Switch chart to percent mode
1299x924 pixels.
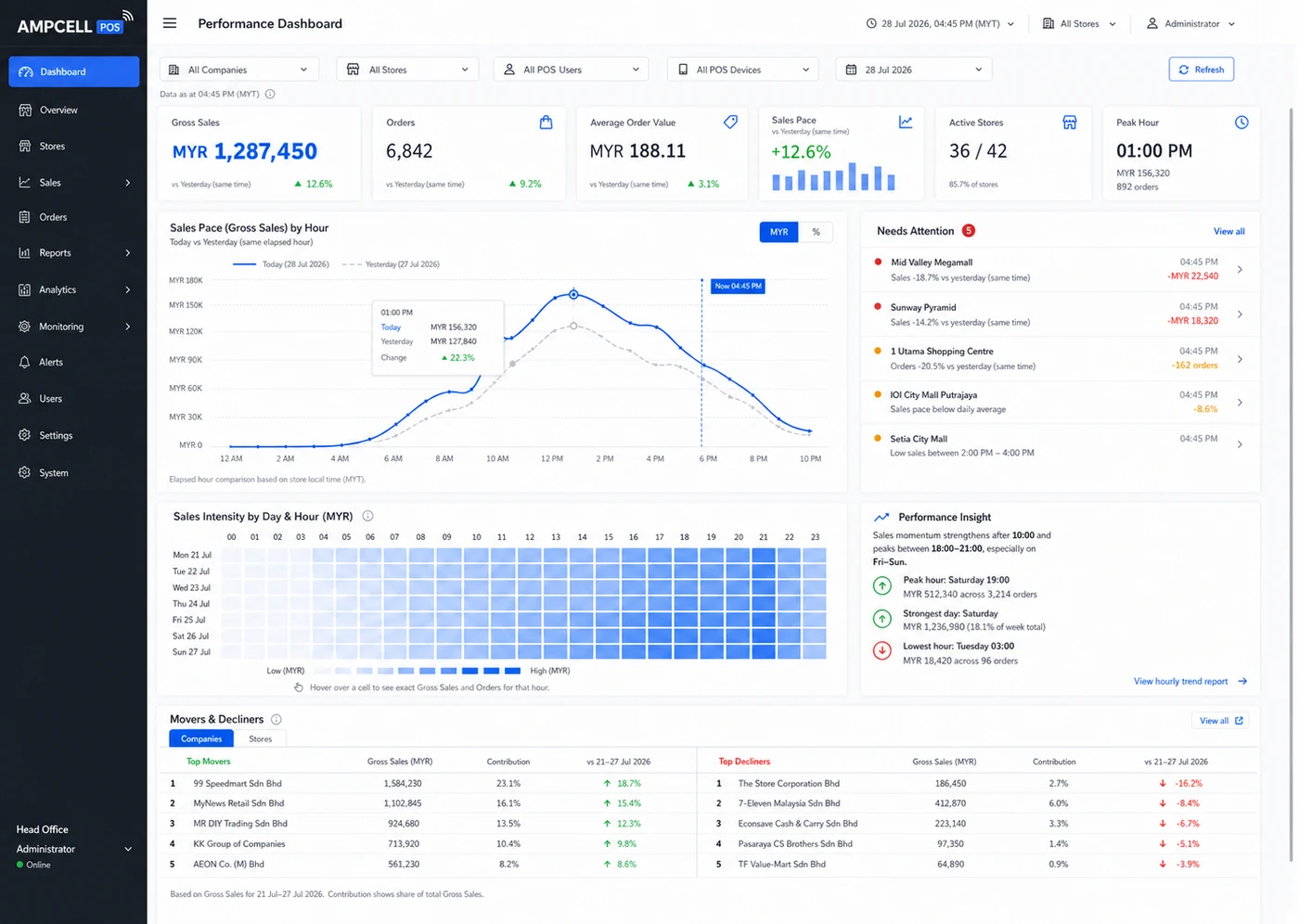816,232
